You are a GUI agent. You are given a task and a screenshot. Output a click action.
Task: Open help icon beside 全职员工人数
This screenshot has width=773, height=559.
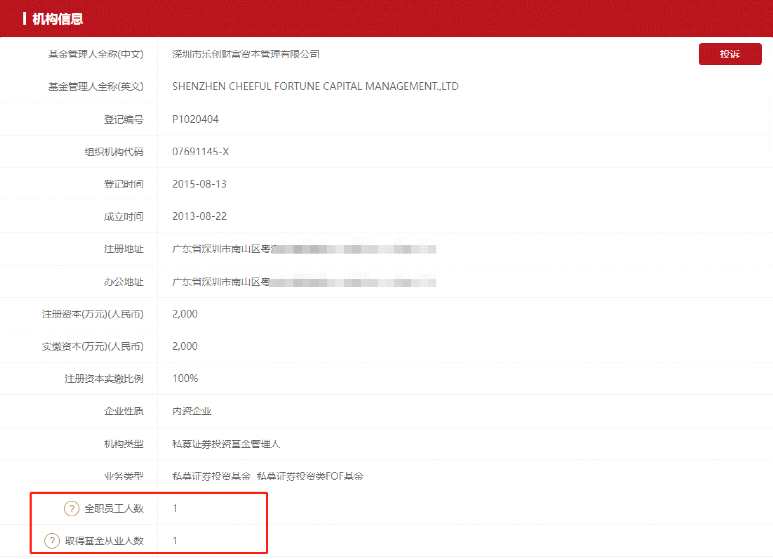pos(71,508)
